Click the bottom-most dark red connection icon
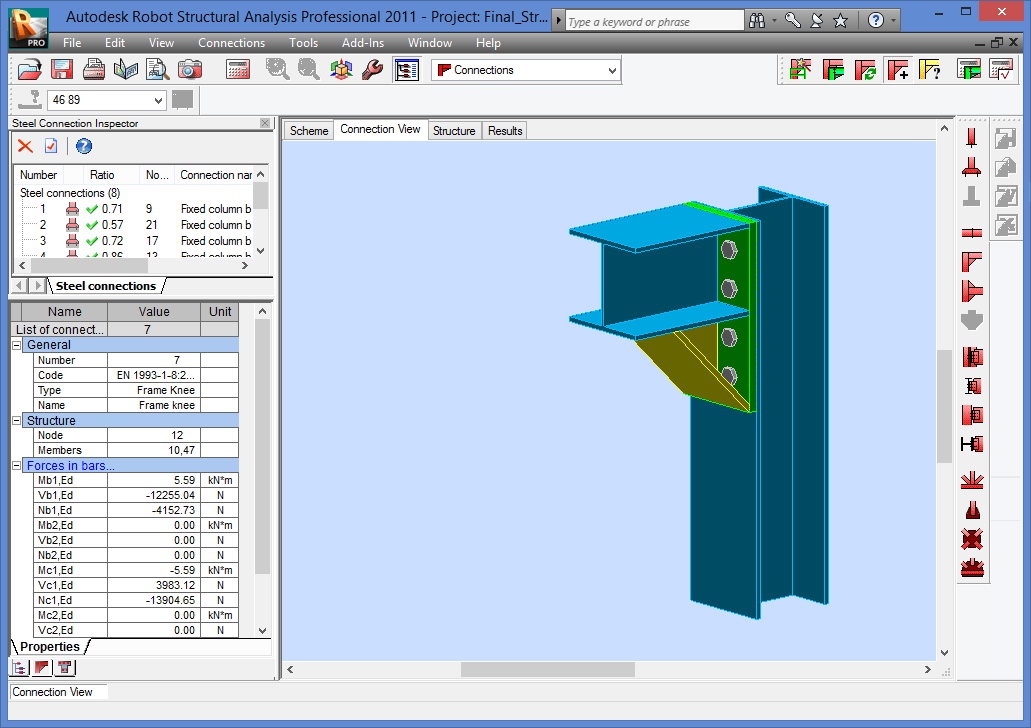Screen dimensions: 1031x728 pyautogui.click(x=972, y=568)
